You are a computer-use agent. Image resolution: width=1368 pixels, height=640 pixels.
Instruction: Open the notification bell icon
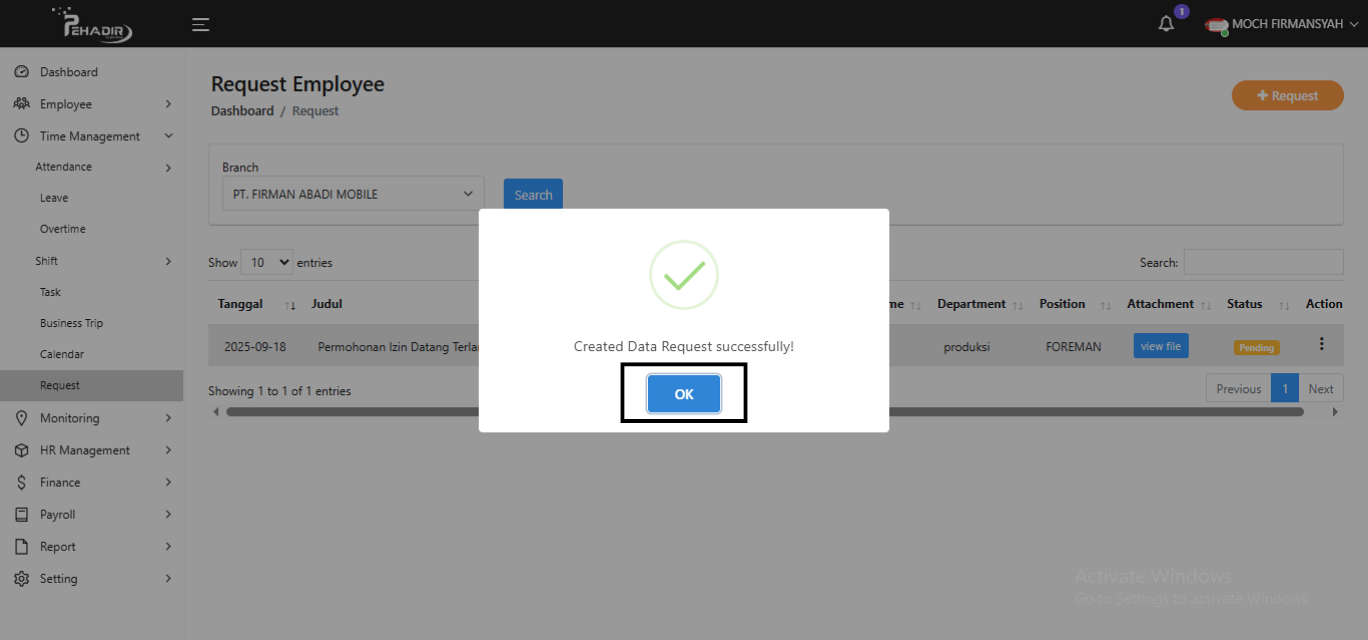(1166, 24)
